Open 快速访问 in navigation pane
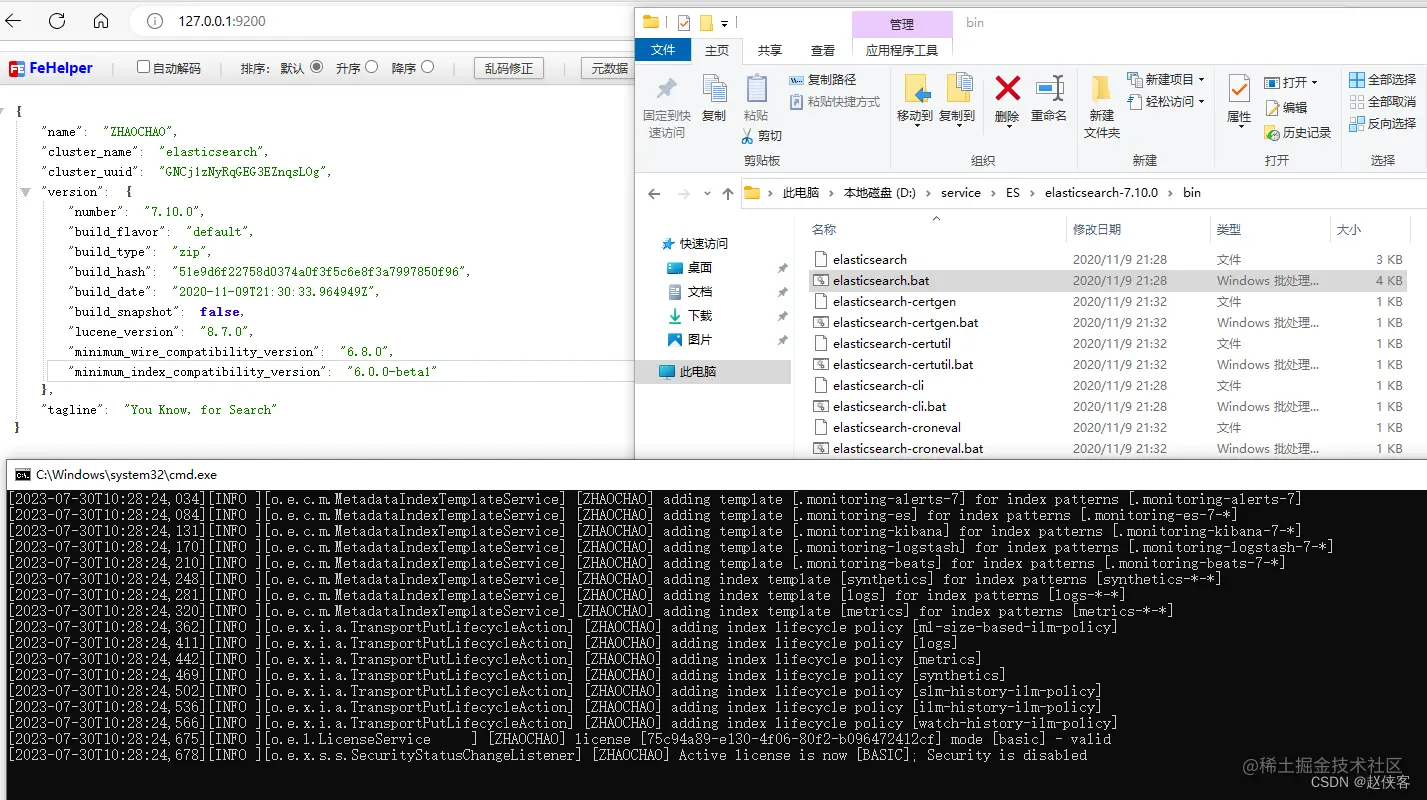1427x800 pixels. pos(694,243)
